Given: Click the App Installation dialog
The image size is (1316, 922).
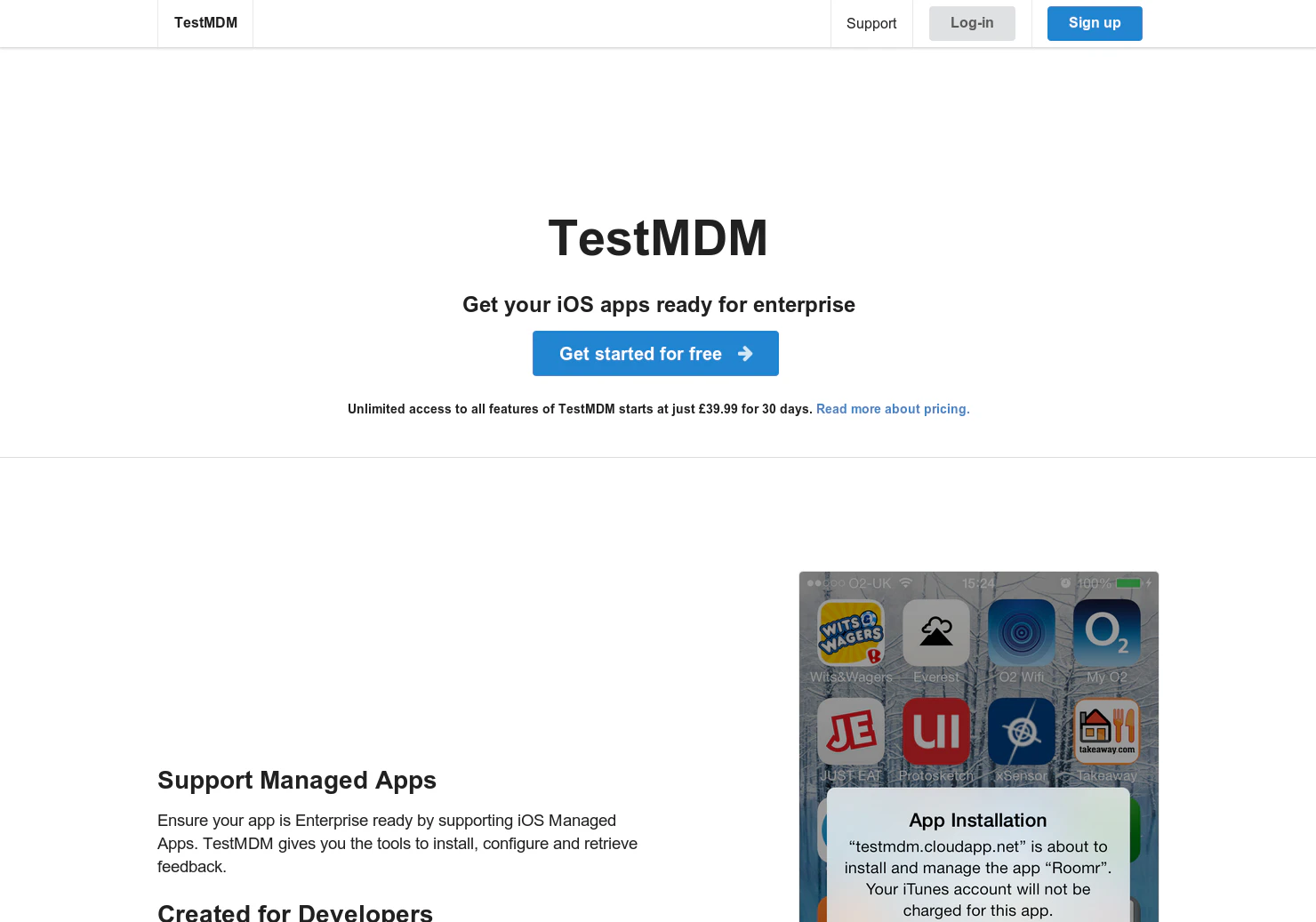Looking at the screenshot, I should tap(978, 854).
